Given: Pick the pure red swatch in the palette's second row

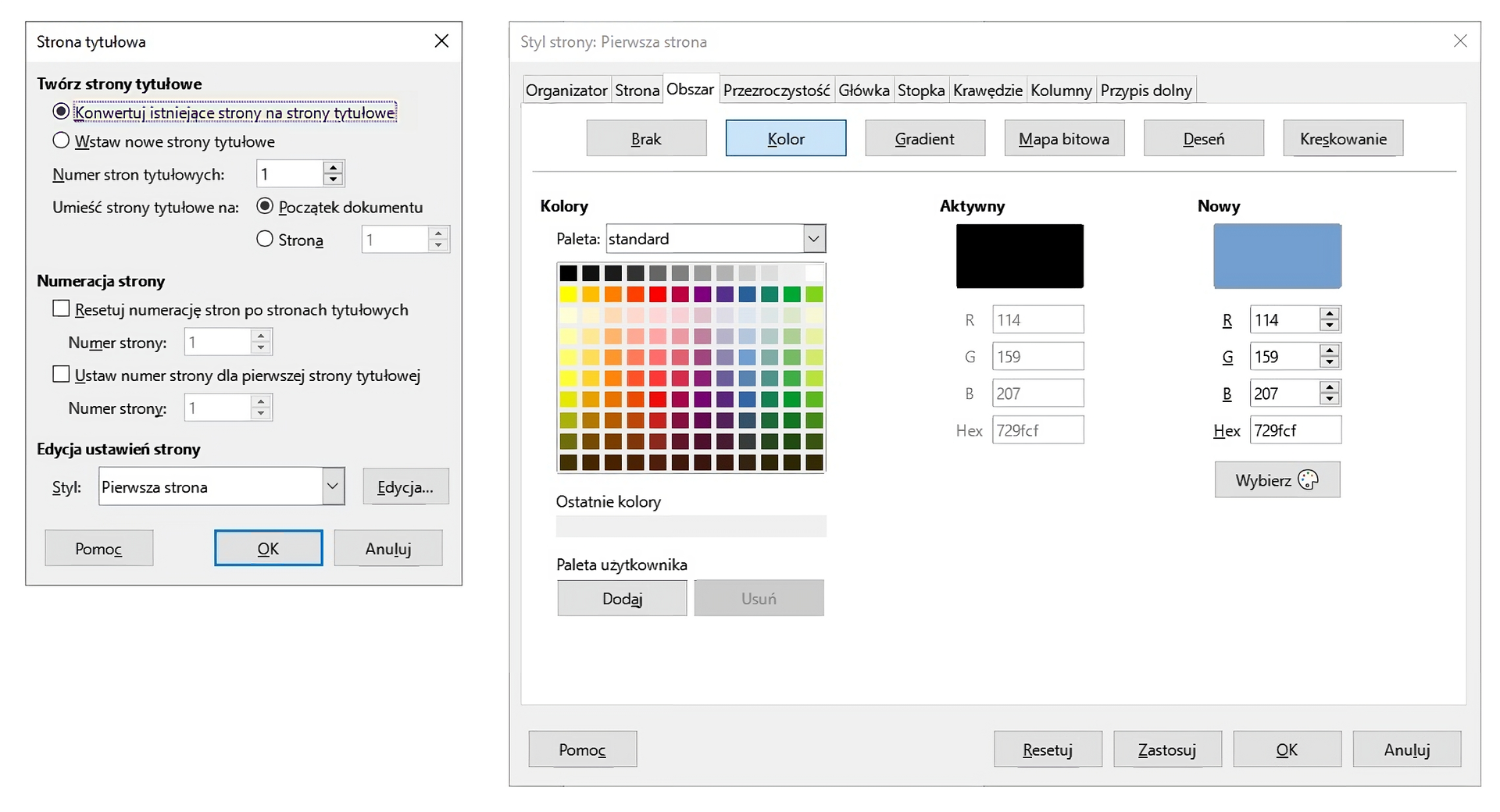Looking at the screenshot, I should (x=658, y=294).
